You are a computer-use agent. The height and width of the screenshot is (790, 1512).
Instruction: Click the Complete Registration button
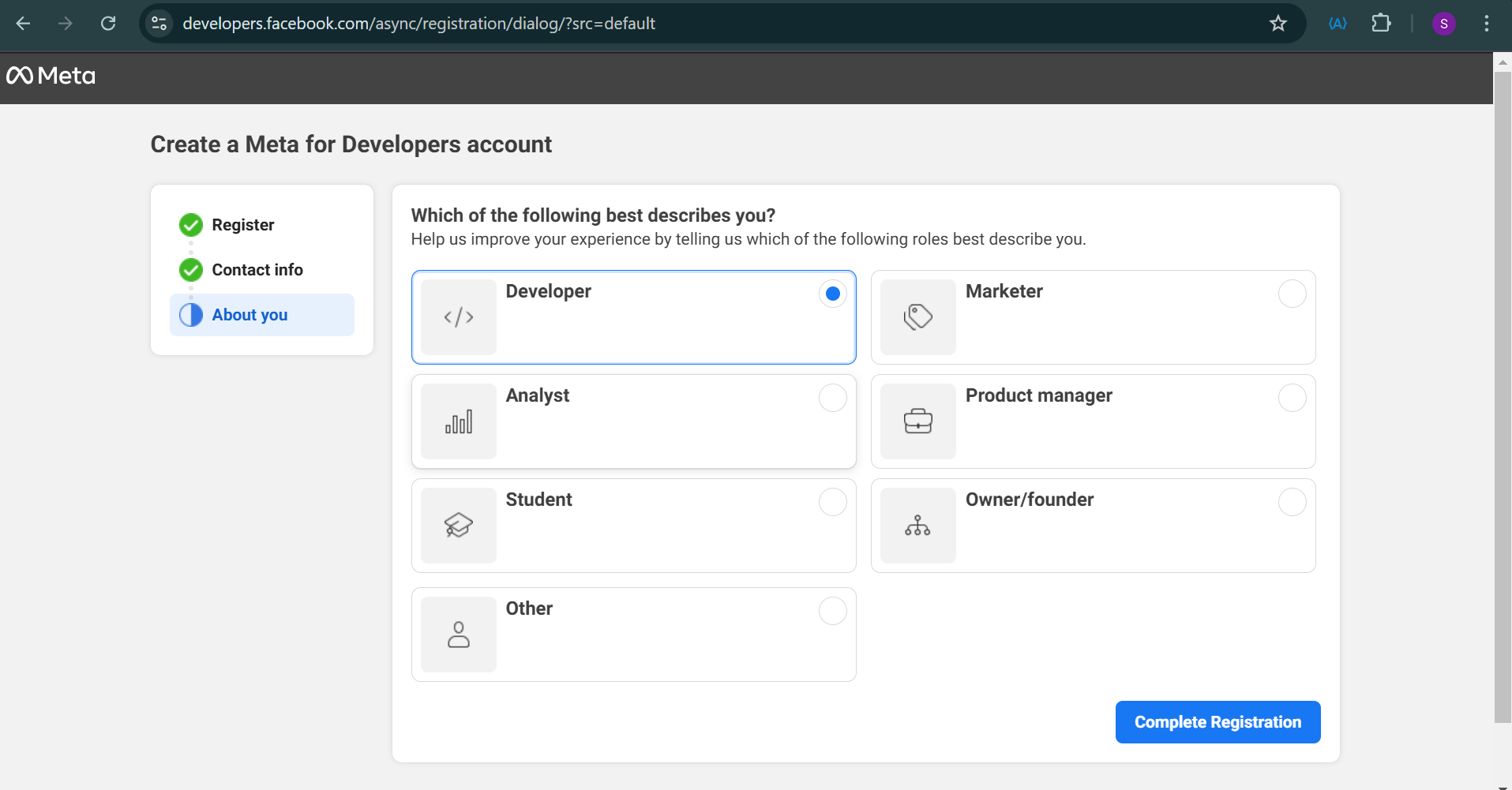[1217, 721]
